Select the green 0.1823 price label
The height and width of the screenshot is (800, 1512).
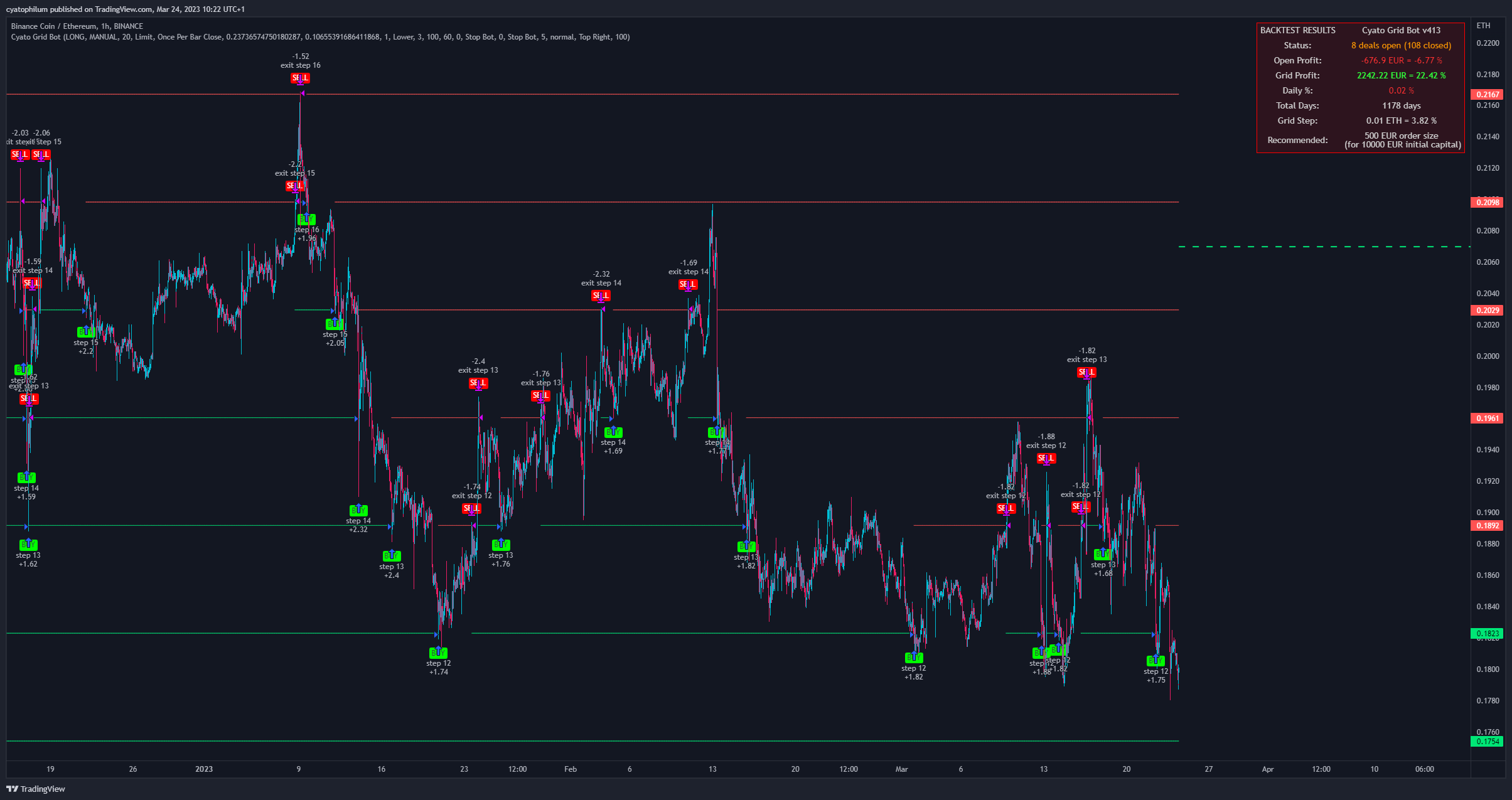tap(1487, 634)
